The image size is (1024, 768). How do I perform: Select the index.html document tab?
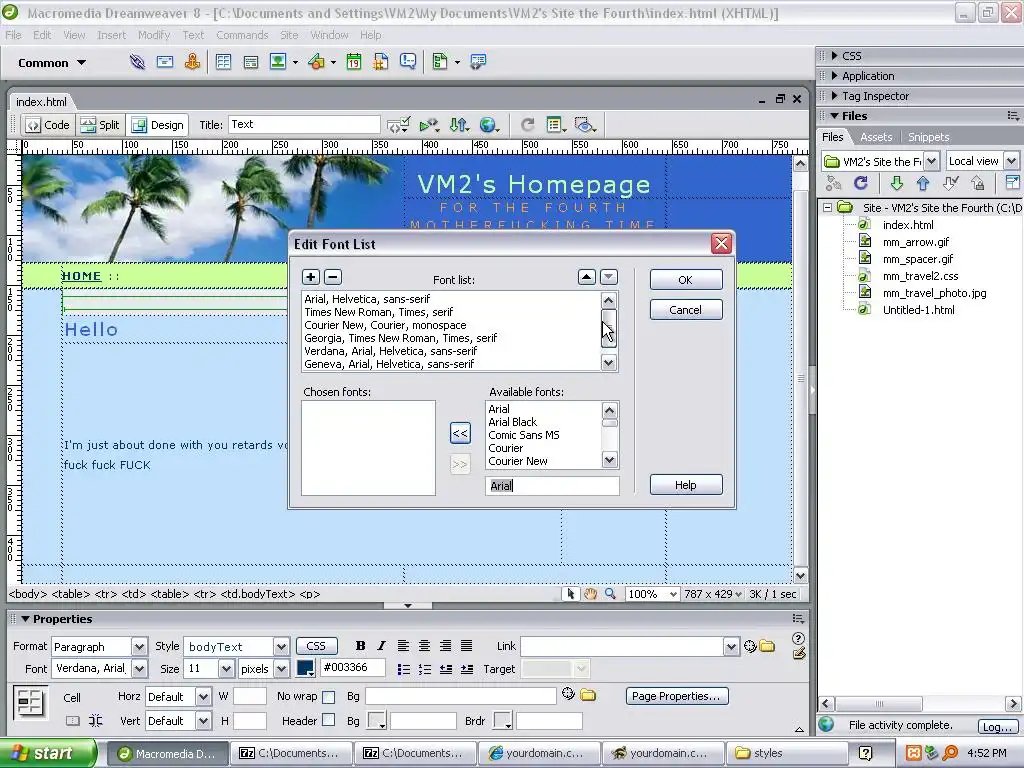pos(41,102)
